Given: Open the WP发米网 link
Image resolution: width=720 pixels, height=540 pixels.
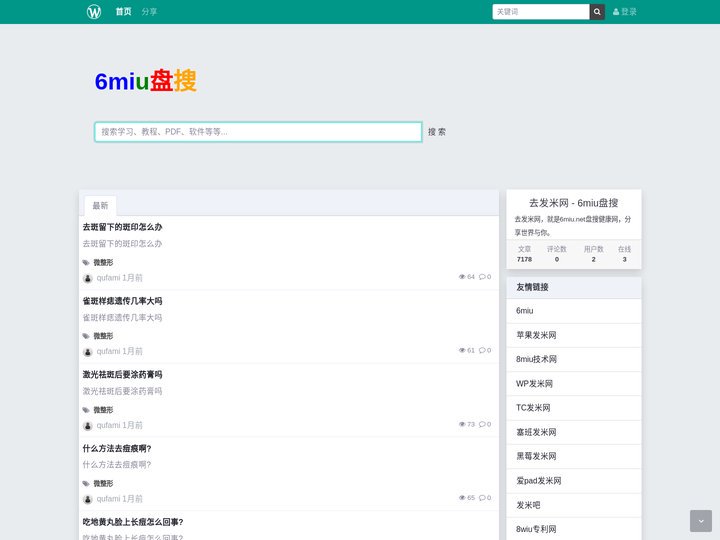Looking at the screenshot, I should click(x=574, y=383).
